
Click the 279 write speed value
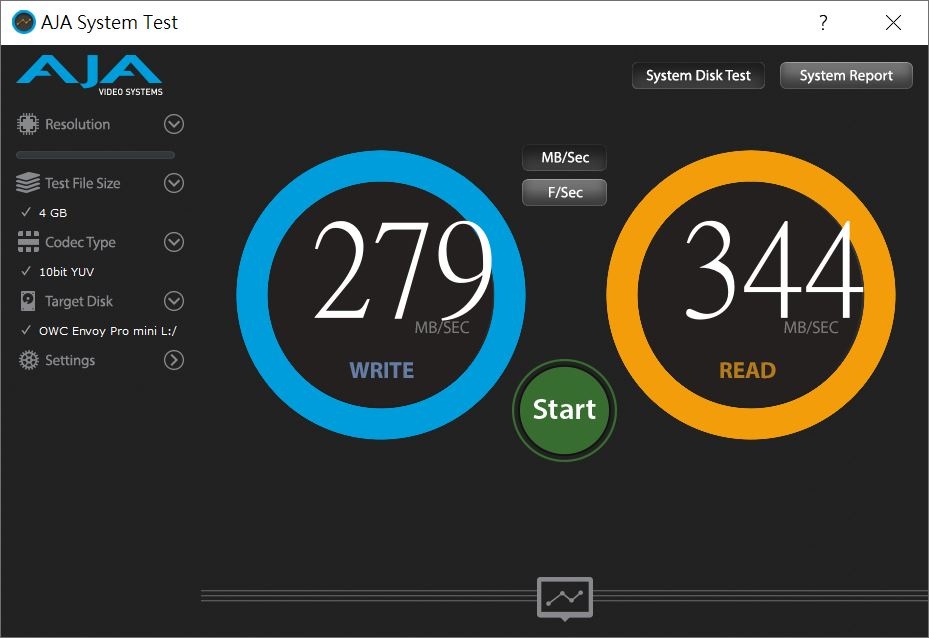[403, 270]
